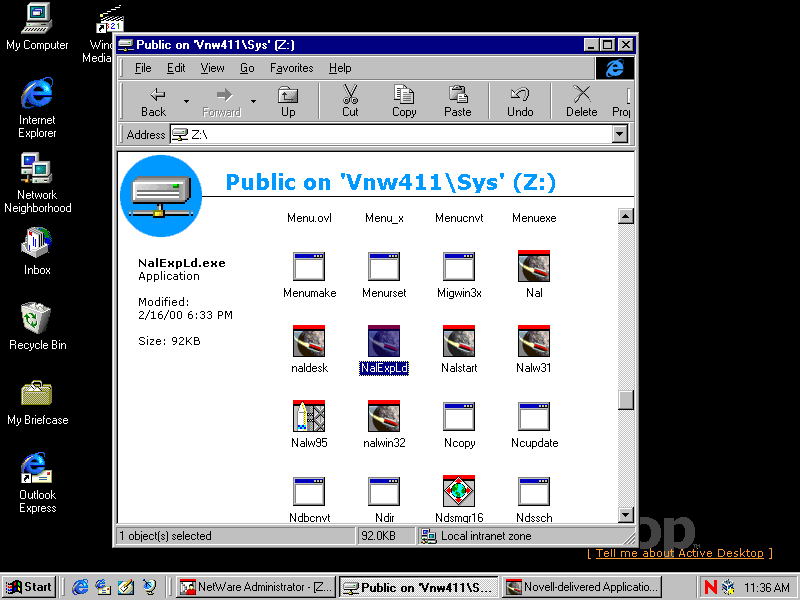Open the Back history dropdown arrow

(186, 102)
